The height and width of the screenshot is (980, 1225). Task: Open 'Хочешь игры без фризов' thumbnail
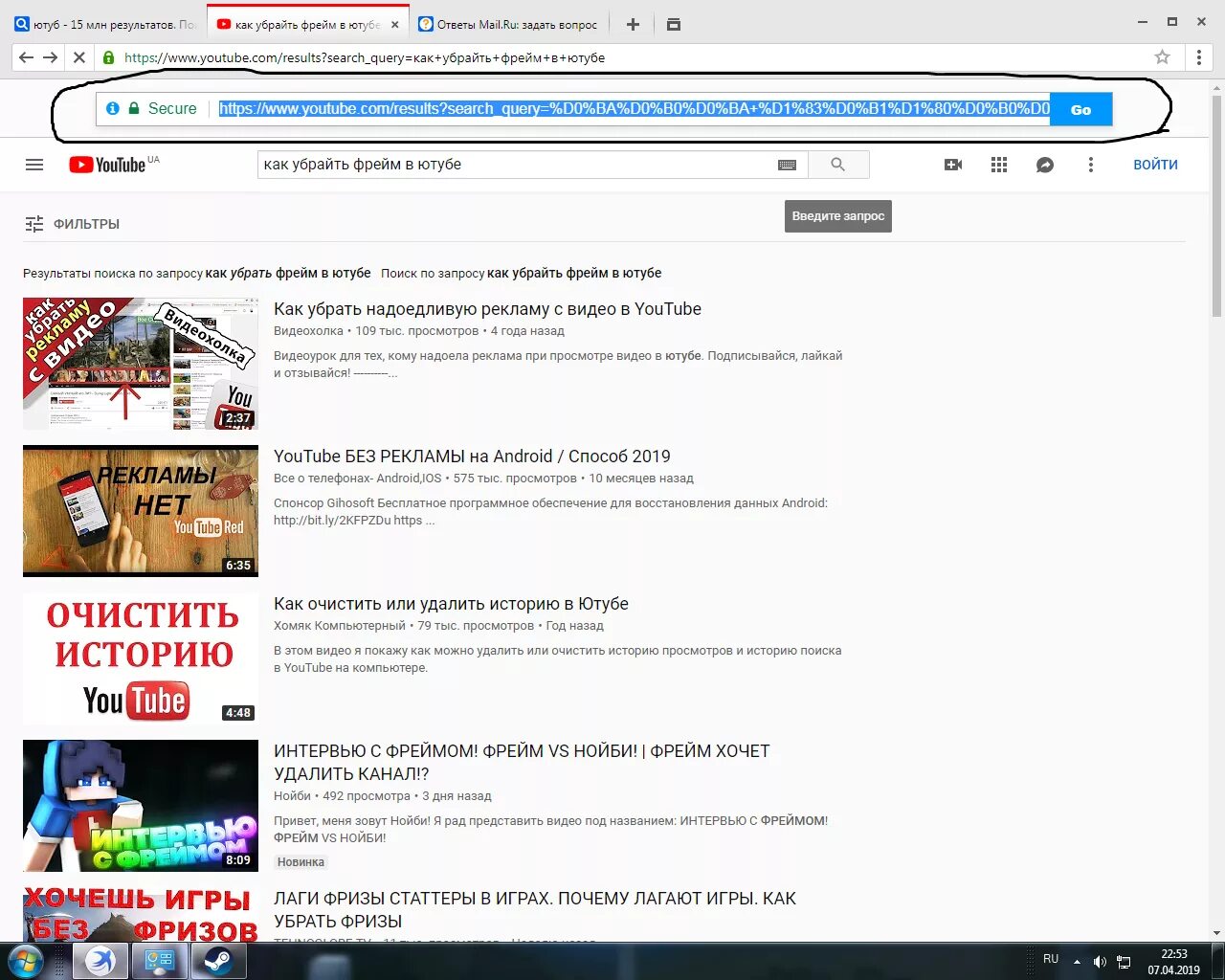(141, 914)
